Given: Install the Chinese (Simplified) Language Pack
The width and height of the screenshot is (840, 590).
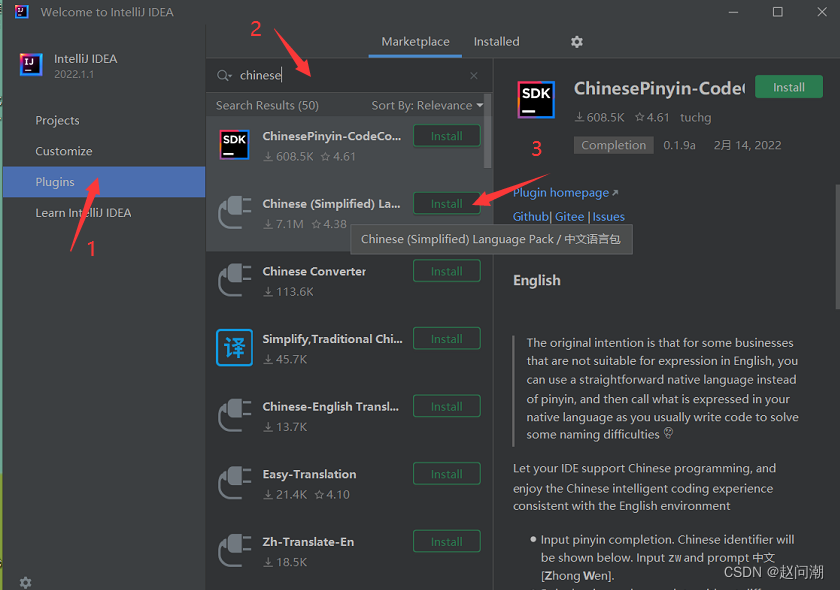Looking at the screenshot, I should 446,204.
